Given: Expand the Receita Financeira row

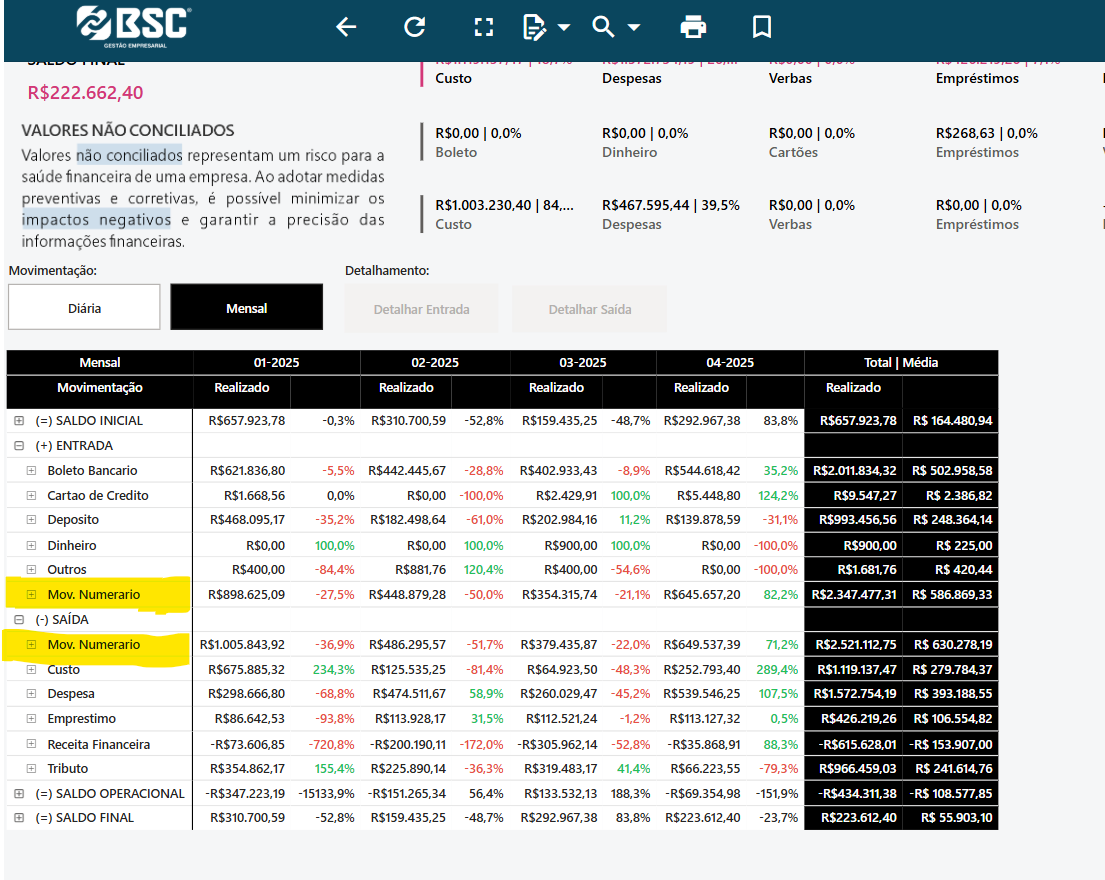Looking at the screenshot, I should point(31,744).
